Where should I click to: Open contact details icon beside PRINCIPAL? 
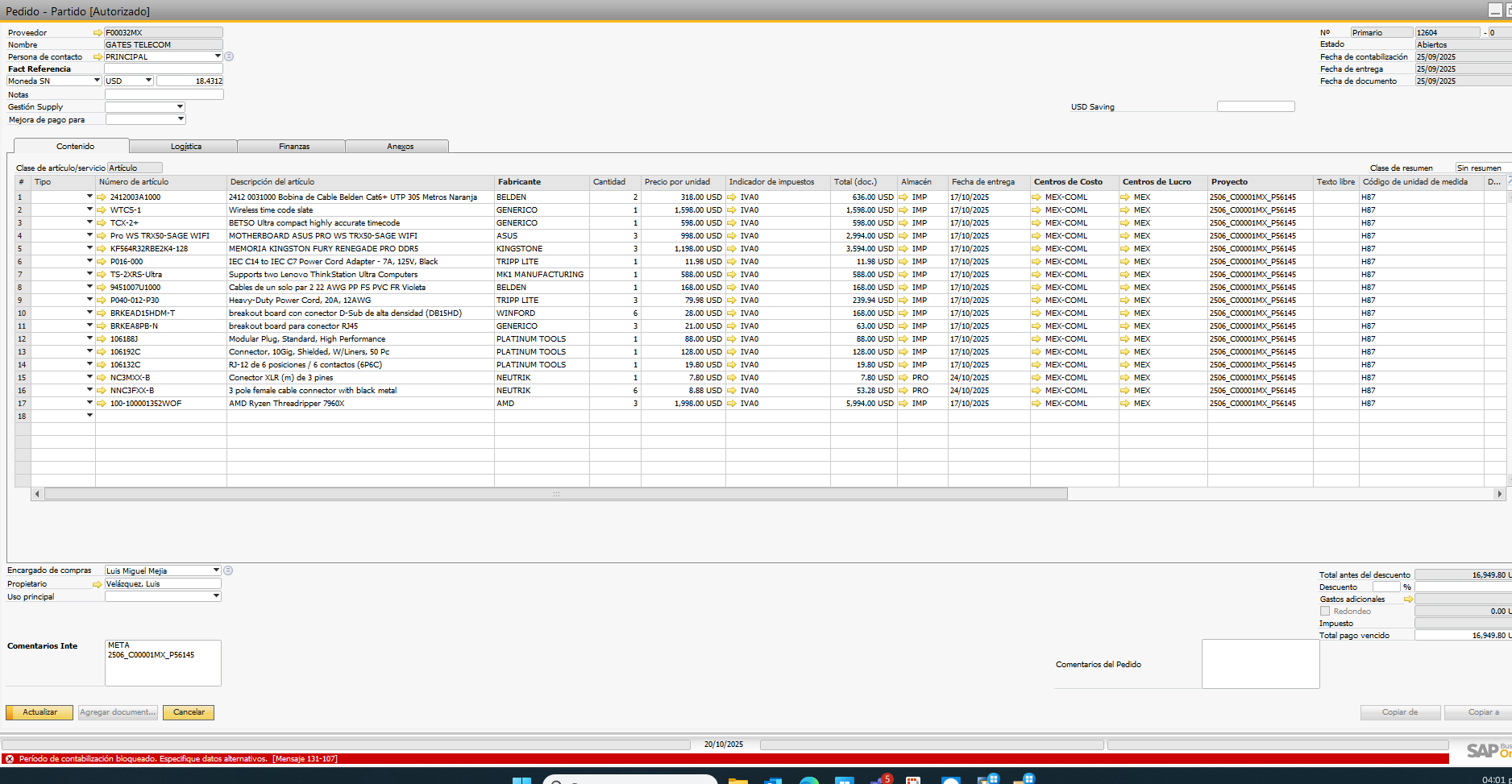click(229, 56)
